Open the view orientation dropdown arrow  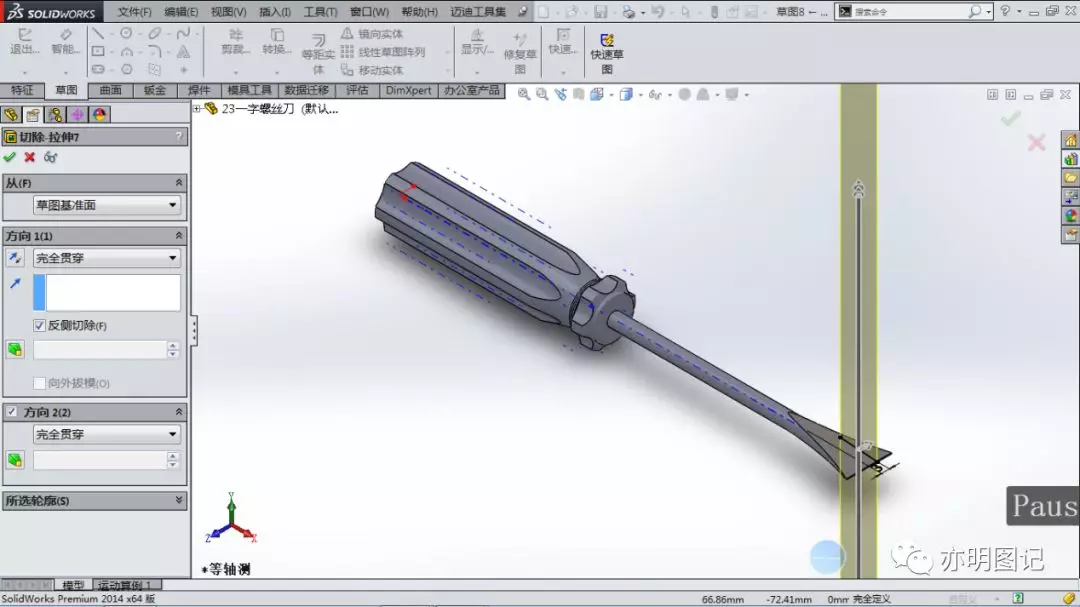[611, 95]
